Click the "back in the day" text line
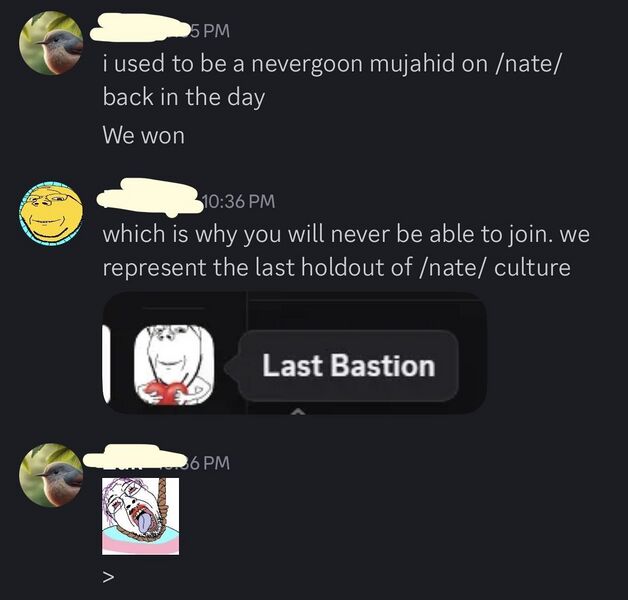 (x=184, y=97)
